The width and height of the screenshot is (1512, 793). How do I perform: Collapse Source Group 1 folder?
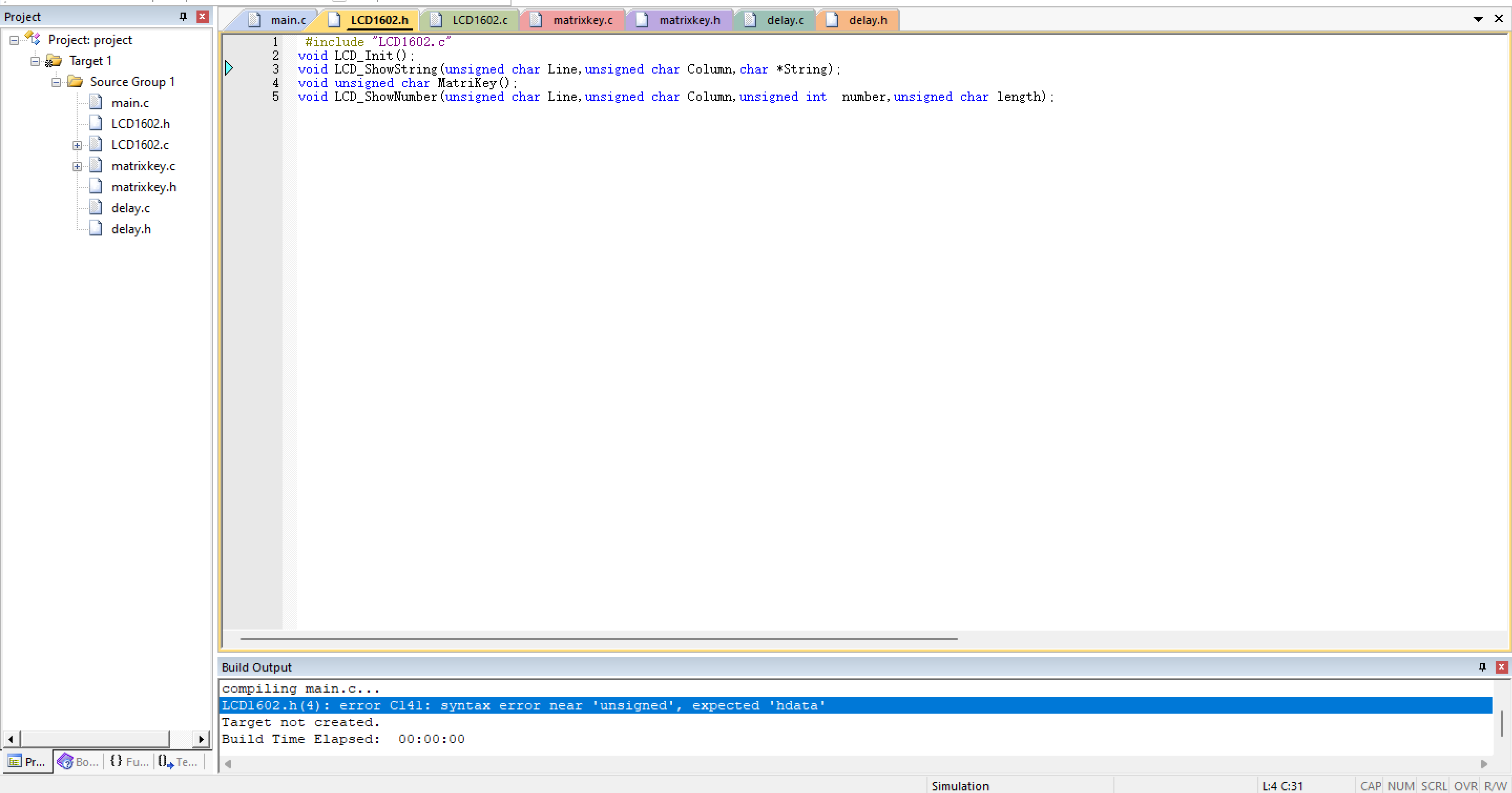[x=56, y=82]
